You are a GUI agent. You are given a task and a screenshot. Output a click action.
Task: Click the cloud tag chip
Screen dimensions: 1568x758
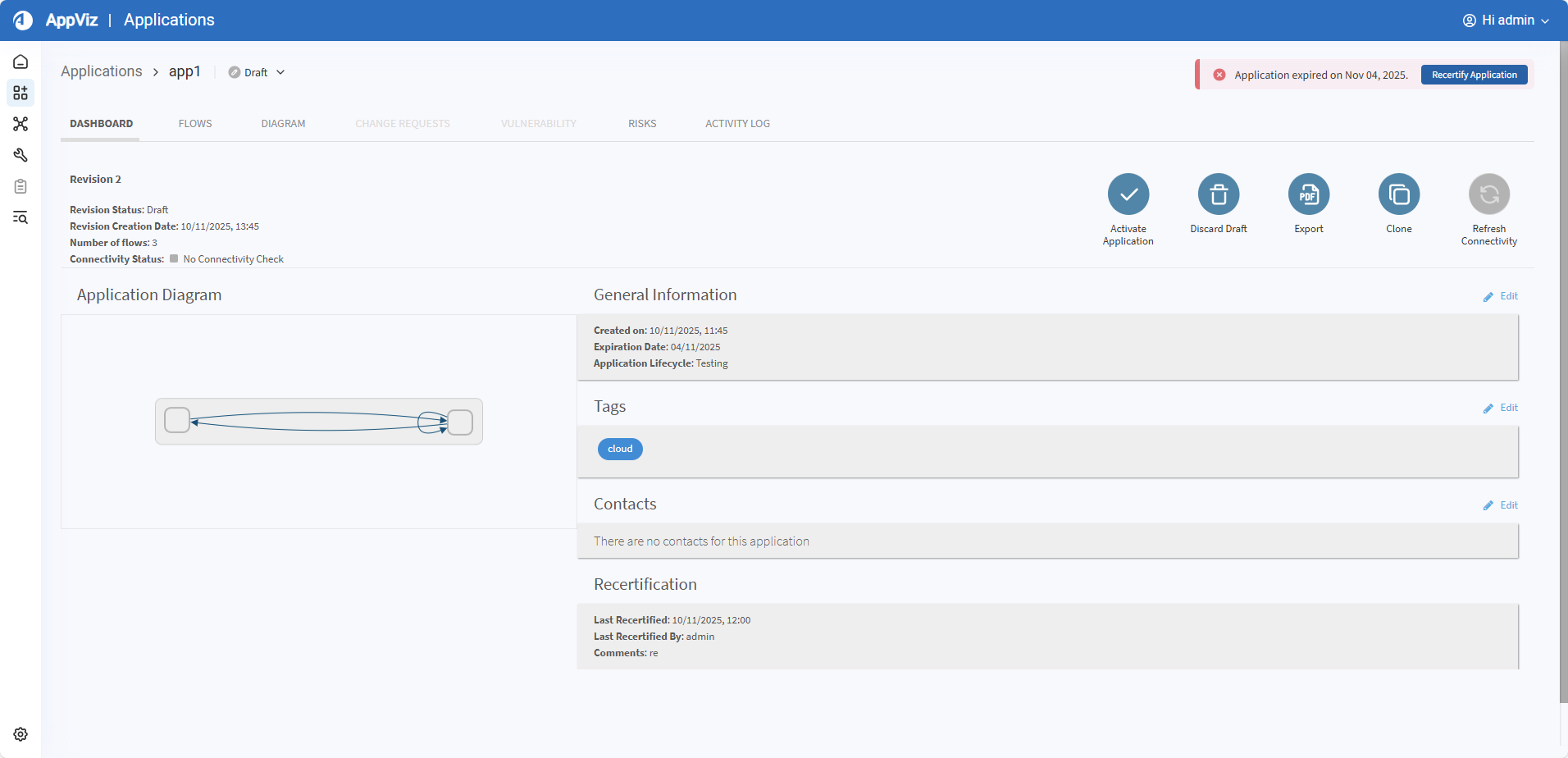click(620, 449)
